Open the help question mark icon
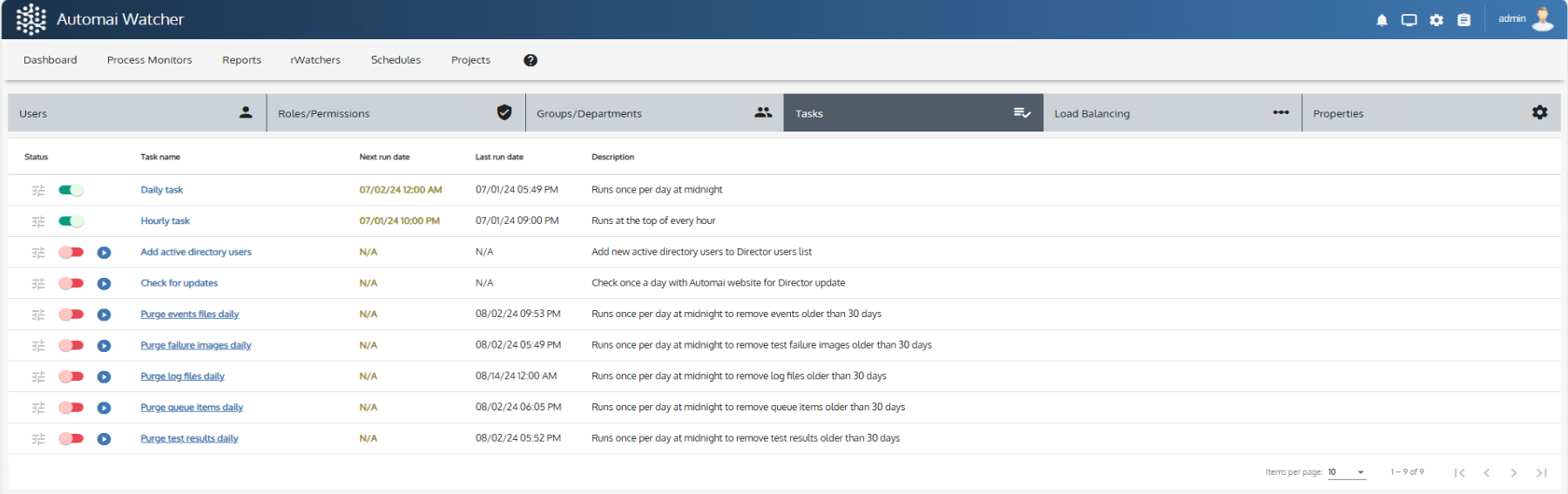The height and width of the screenshot is (494, 1568). click(x=531, y=60)
